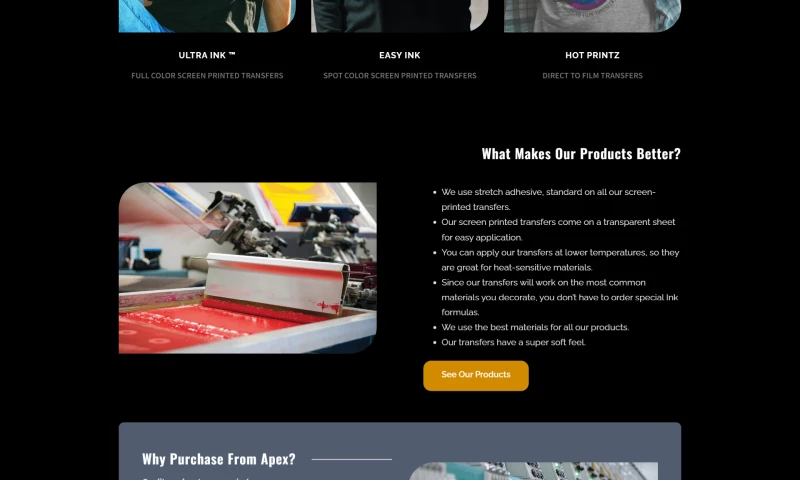Select the Spot Color Screen Printed Transfers subtitle
Viewport: 800px width, 480px height.
pyautogui.click(x=399, y=75)
